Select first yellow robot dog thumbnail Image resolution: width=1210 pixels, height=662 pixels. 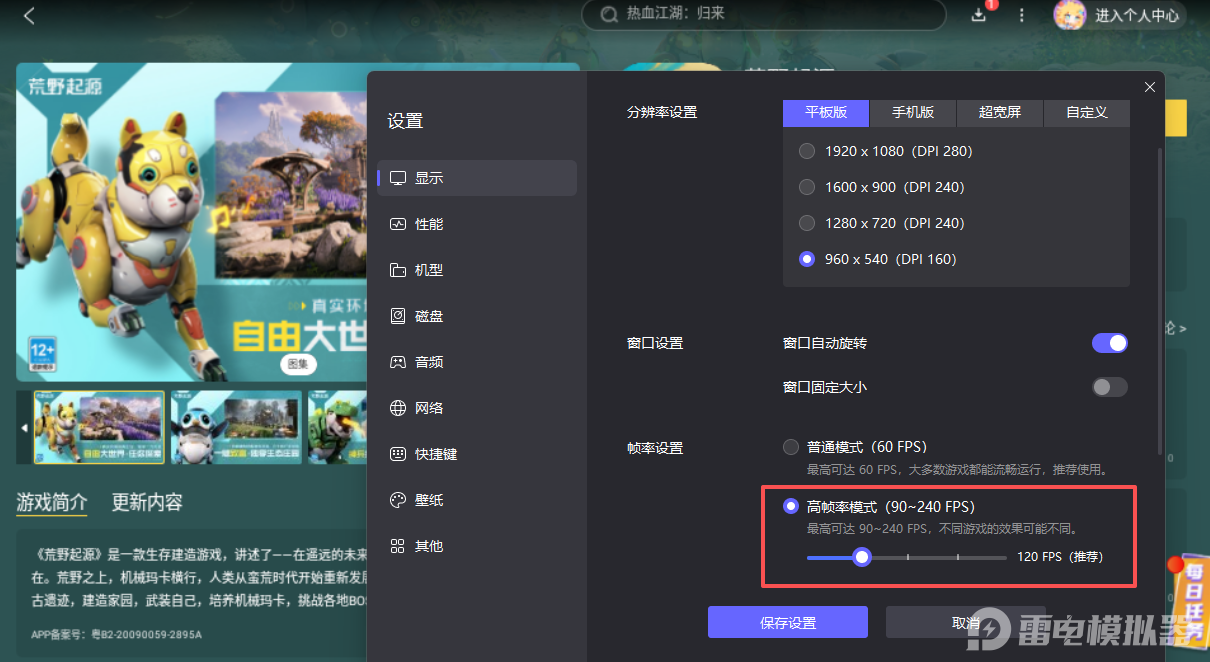pyautogui.click(x=99, y=428)
